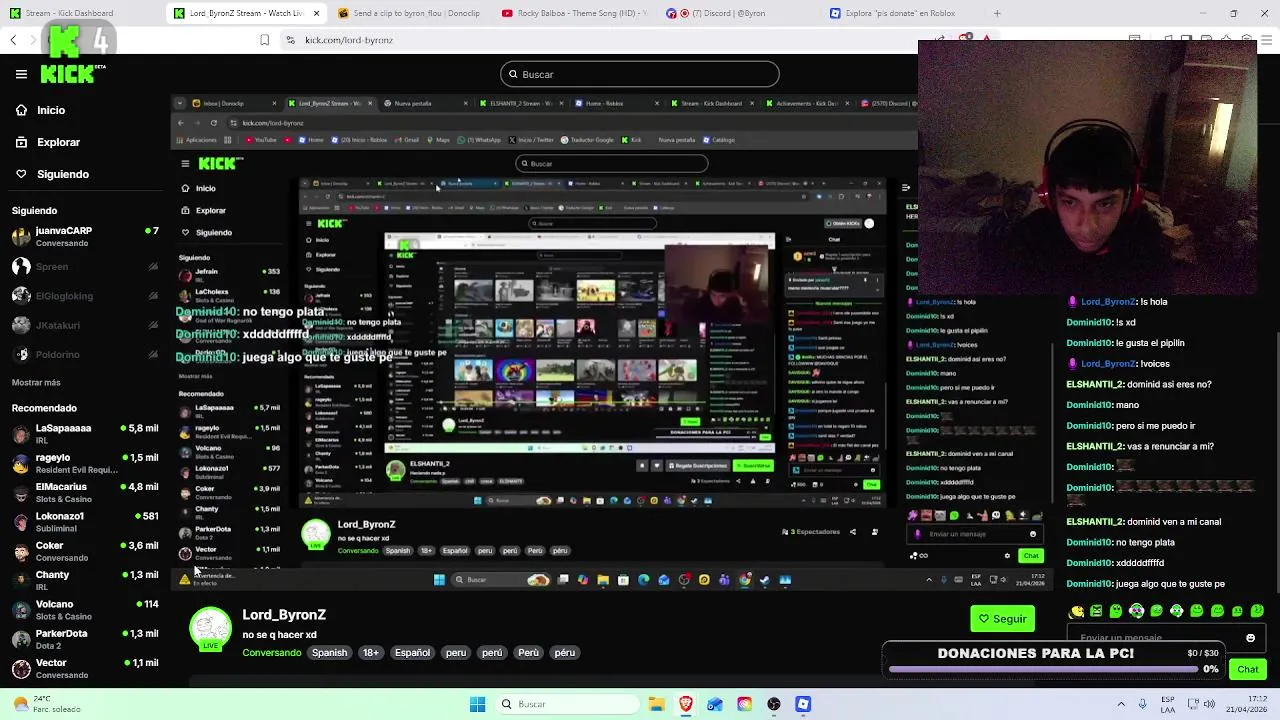The height and width of the screenshot is (720, 1280).
Task: Open Explorar in the Kick sidebar
Action: coord(47,142)
